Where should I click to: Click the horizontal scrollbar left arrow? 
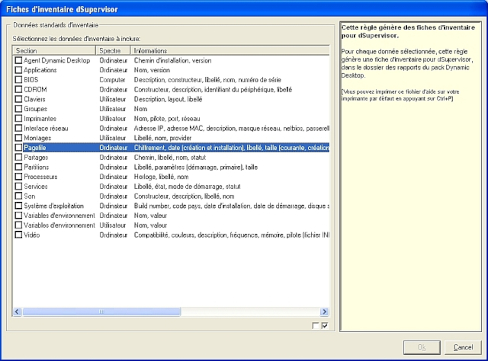tap(17, 312)
